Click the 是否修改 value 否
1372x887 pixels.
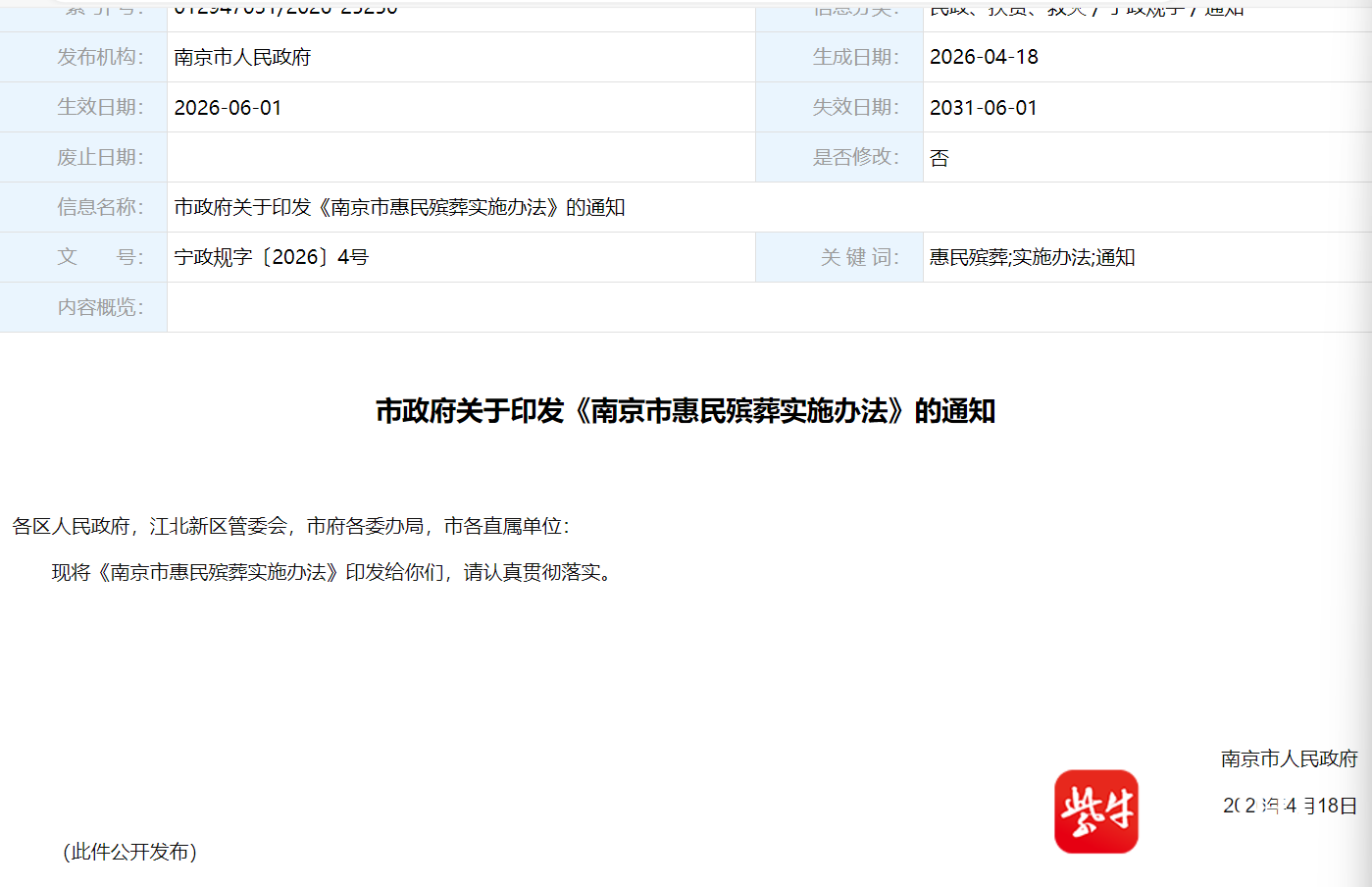(x=940, y=158)
